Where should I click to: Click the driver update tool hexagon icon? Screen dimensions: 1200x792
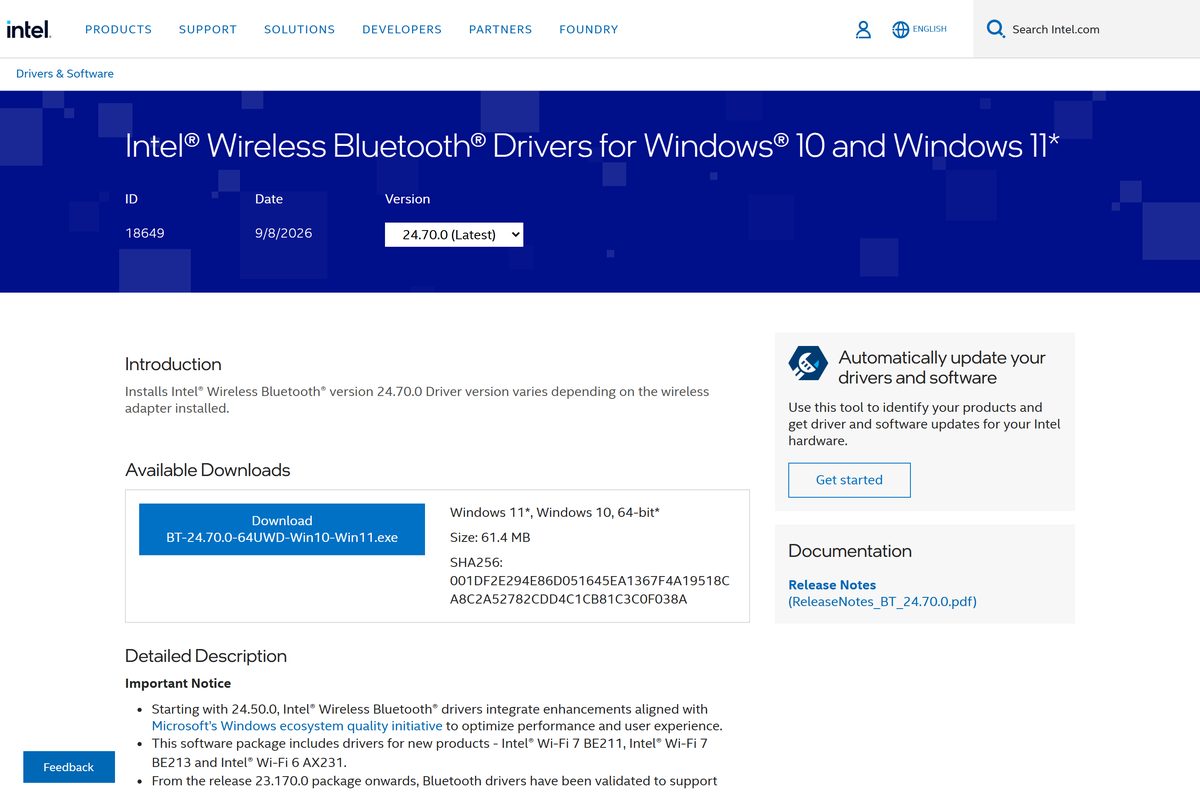point(807,365)
